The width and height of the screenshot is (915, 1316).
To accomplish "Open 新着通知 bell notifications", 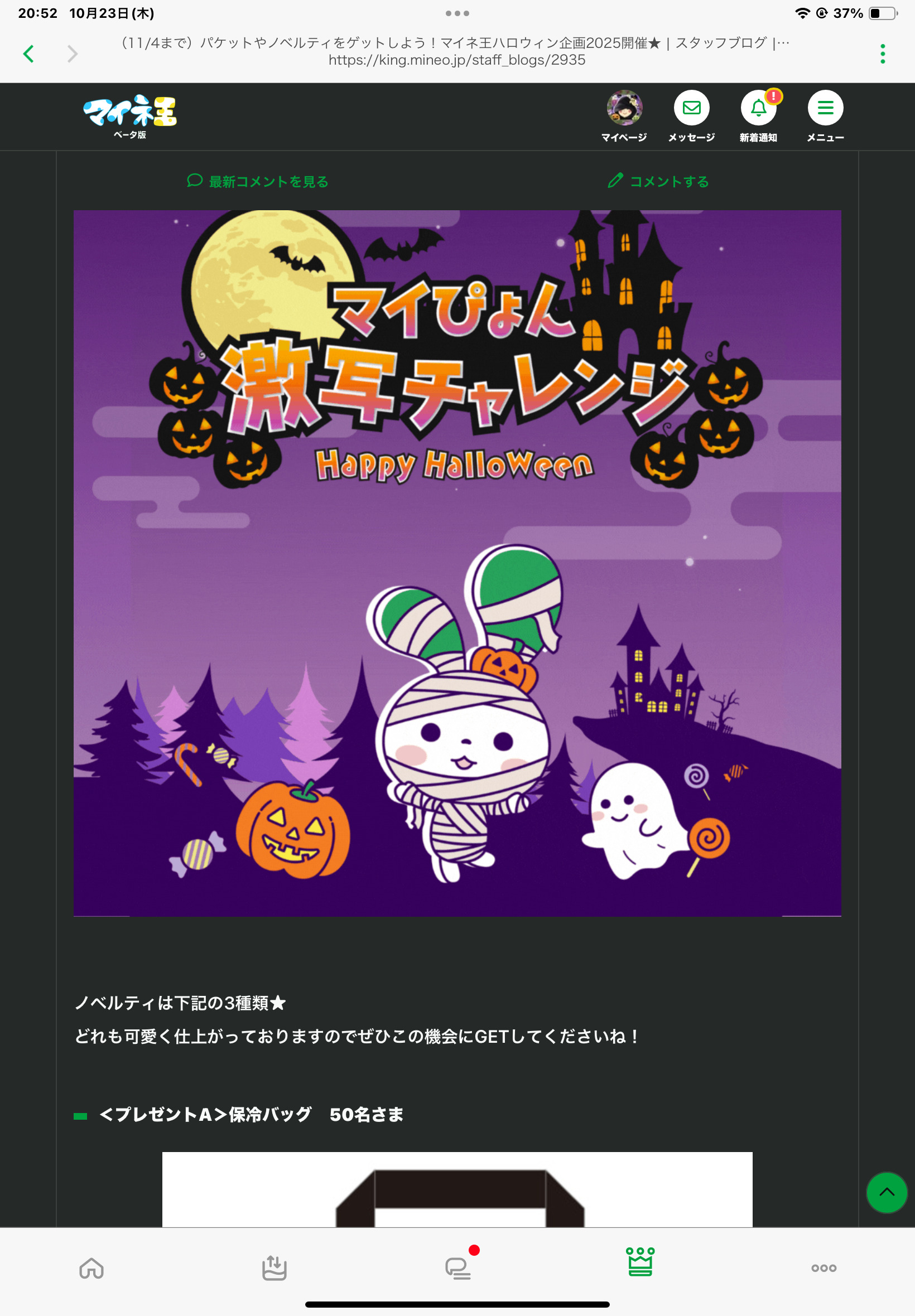I will (758, 108).
